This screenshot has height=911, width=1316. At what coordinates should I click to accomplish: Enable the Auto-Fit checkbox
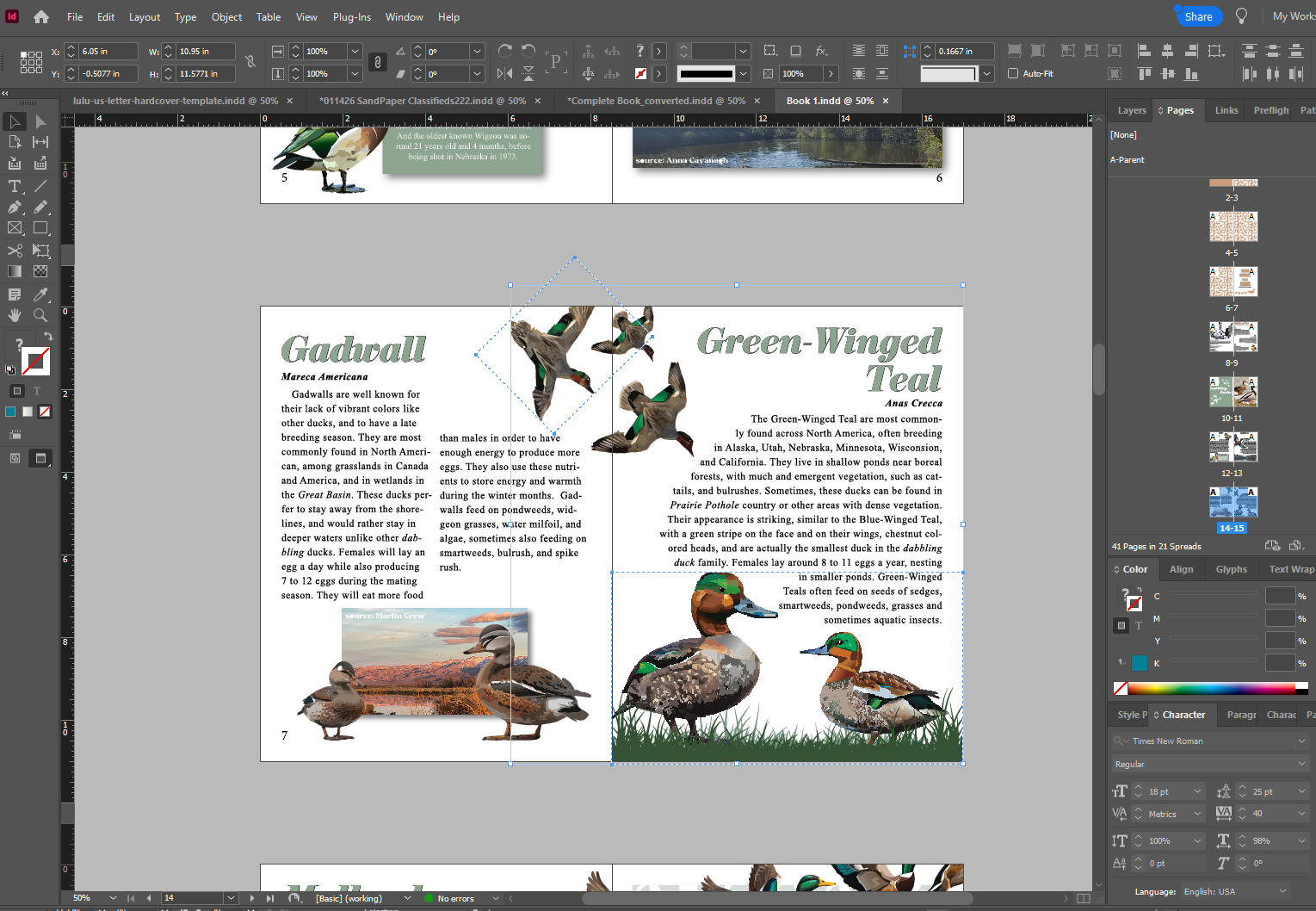pyautogui.click(x=1013, y=73)
